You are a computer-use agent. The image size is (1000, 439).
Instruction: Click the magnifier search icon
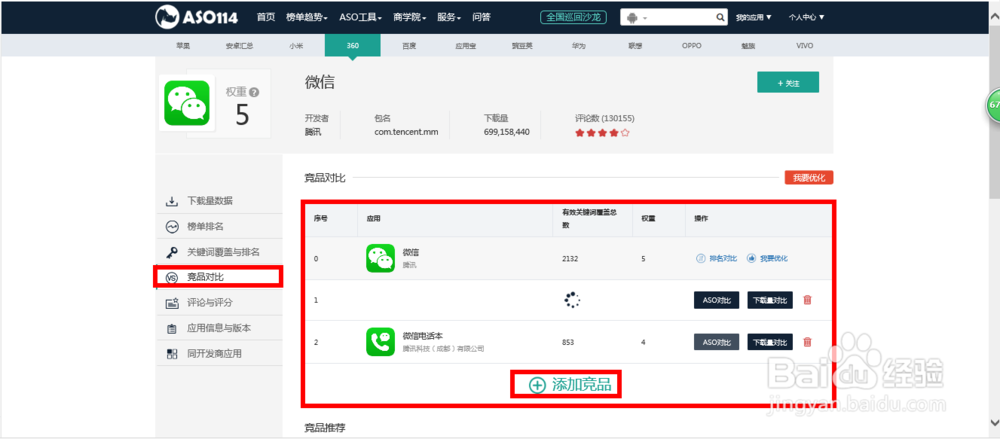pyautogui.click(x=720, y=18)
